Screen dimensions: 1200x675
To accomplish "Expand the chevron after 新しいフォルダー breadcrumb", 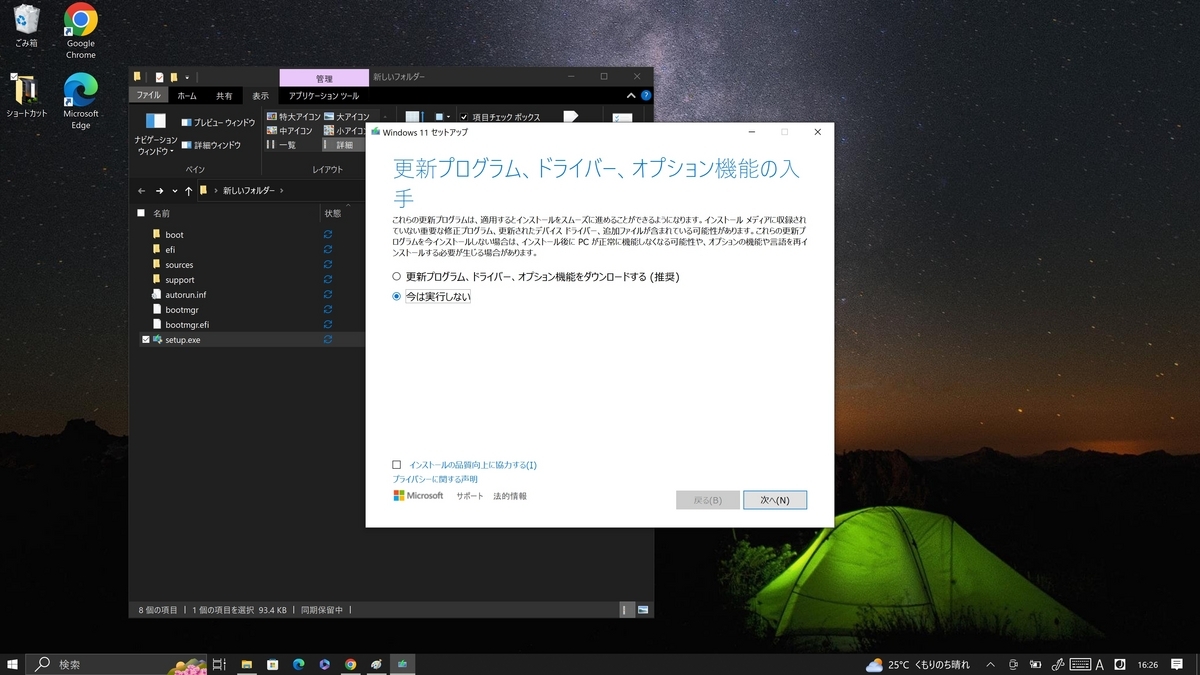I will click(x=283, y=190).
